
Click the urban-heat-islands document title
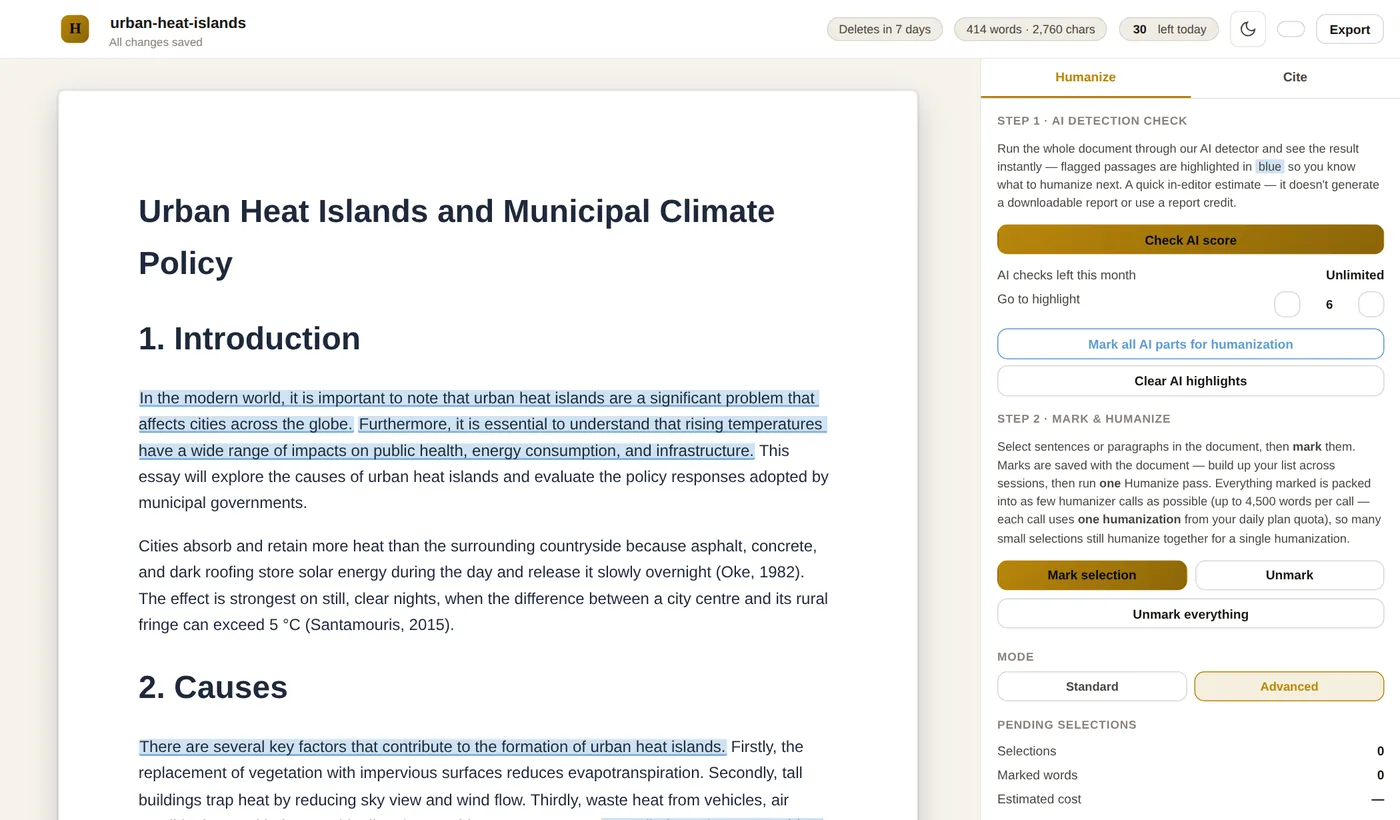(178, 23)
